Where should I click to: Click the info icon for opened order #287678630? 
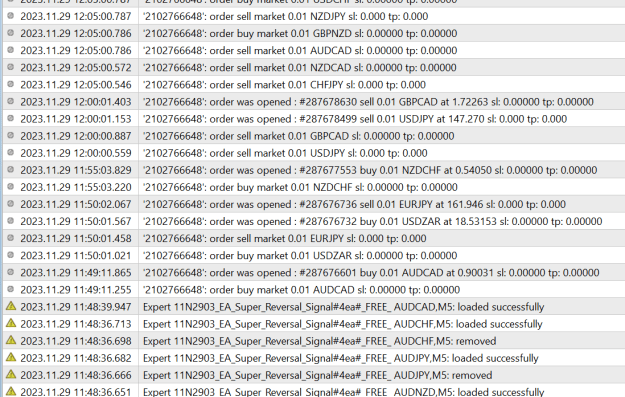click(x=11, y=102)
